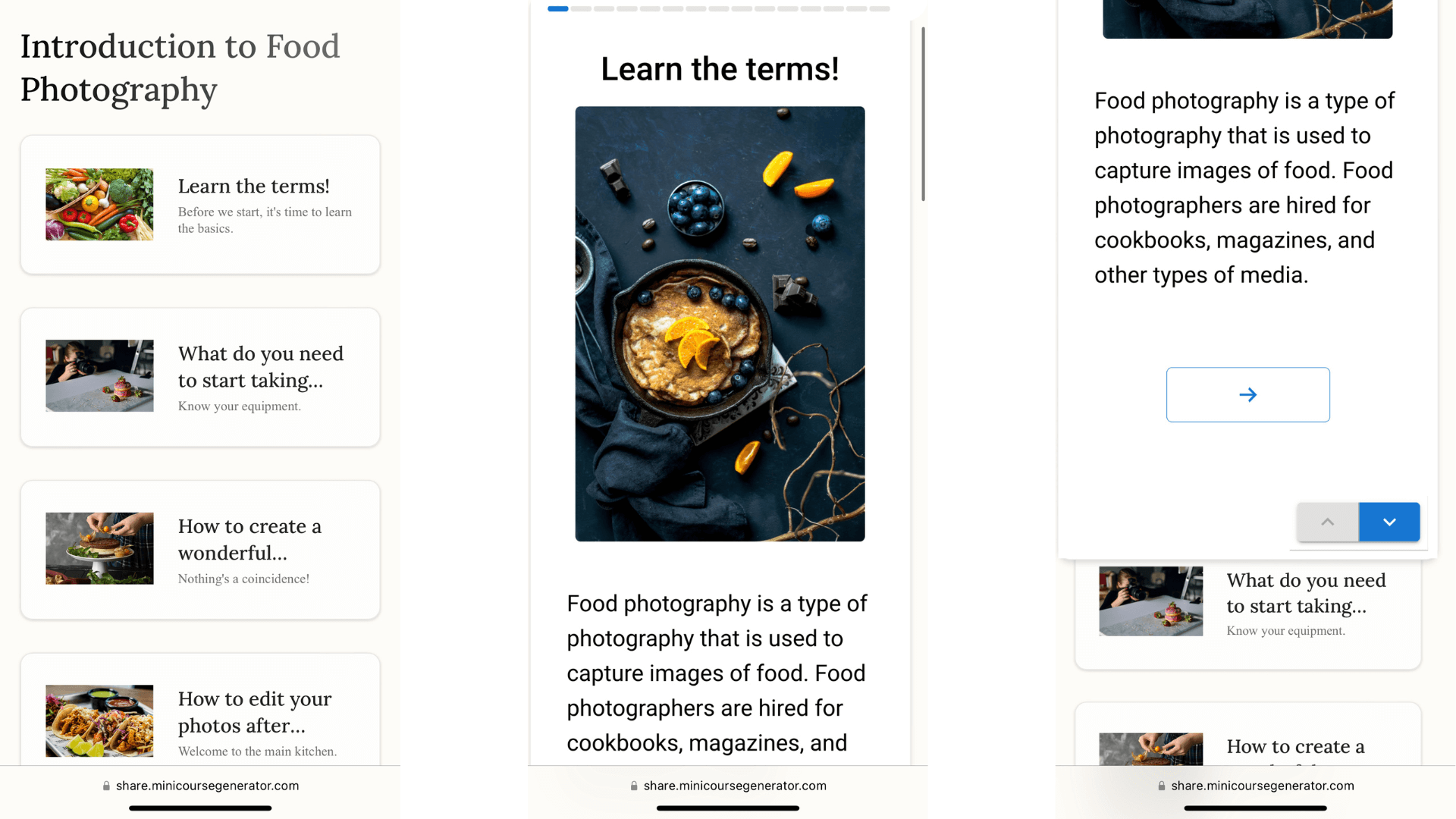The width and height of the screenshot is (1456, 819).
Task: Open the photographer thumbnail in left course list
Action: tap(99, 376)
